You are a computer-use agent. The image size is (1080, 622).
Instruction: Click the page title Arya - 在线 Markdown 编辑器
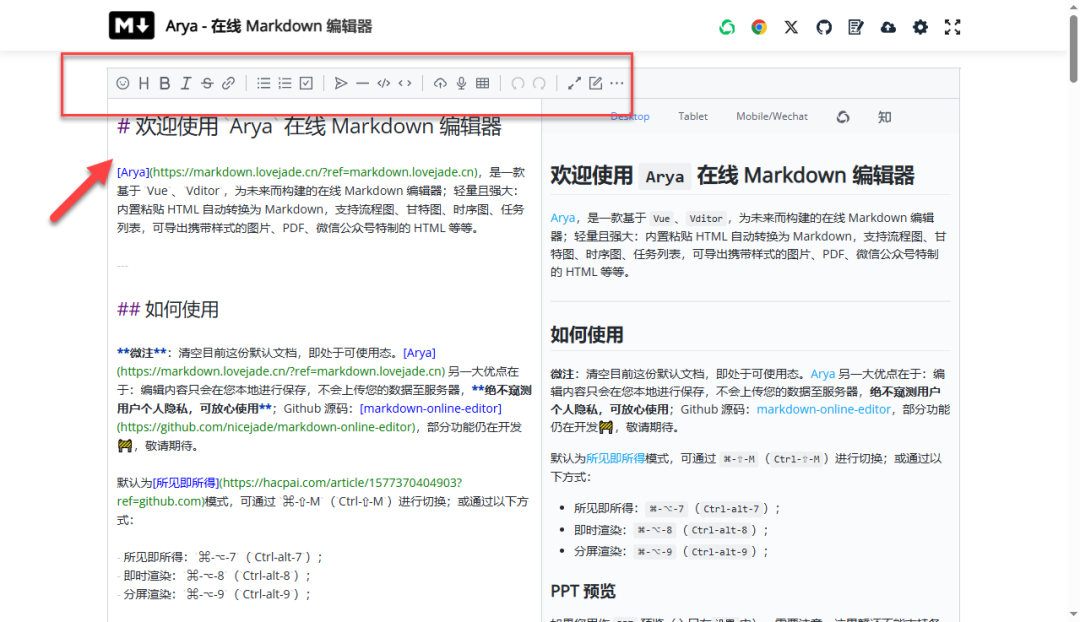[x=269, y=26]
